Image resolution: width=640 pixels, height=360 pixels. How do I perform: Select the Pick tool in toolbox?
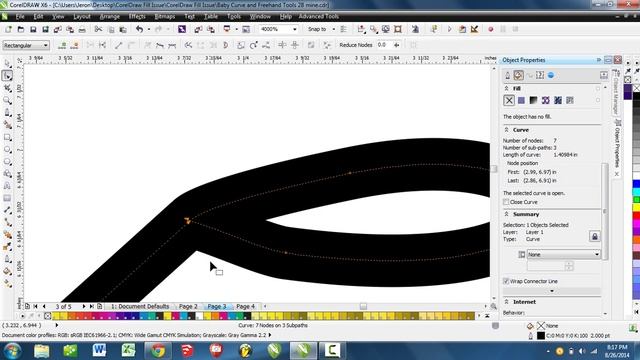pyautogui.click(x=7, y=64)
